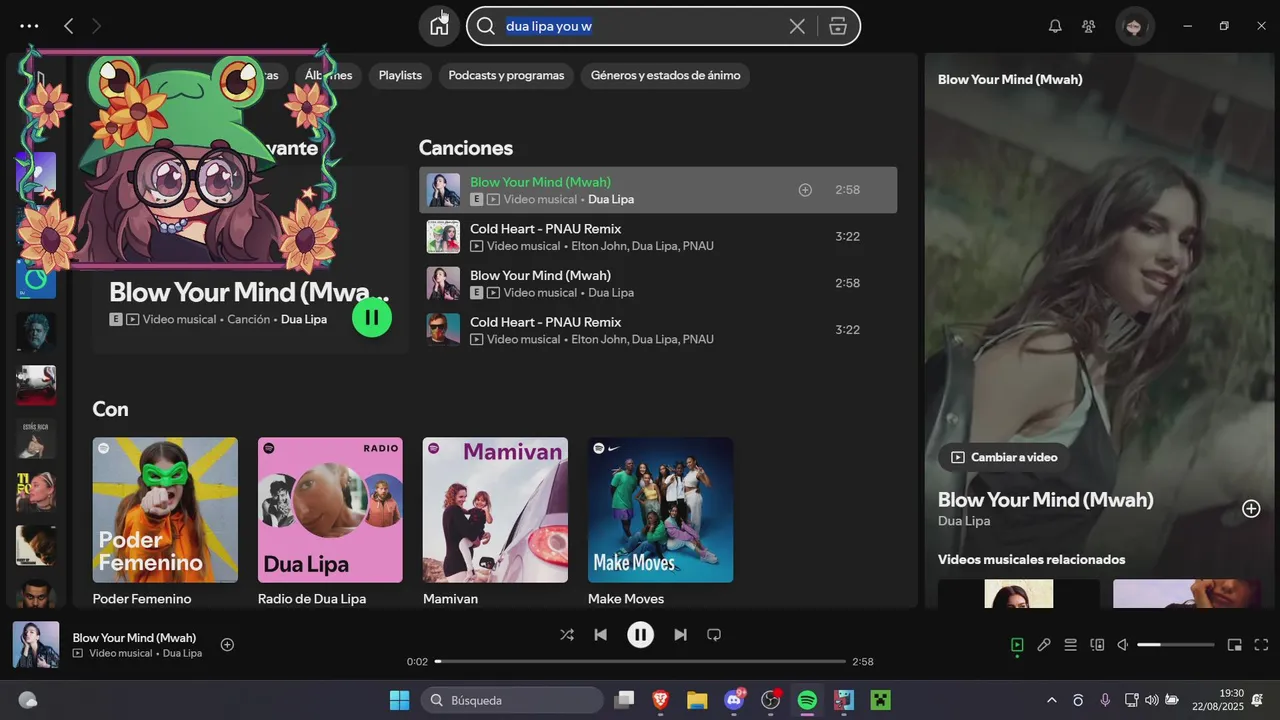Open the Minecraft taskbar icon

[880, 700]
